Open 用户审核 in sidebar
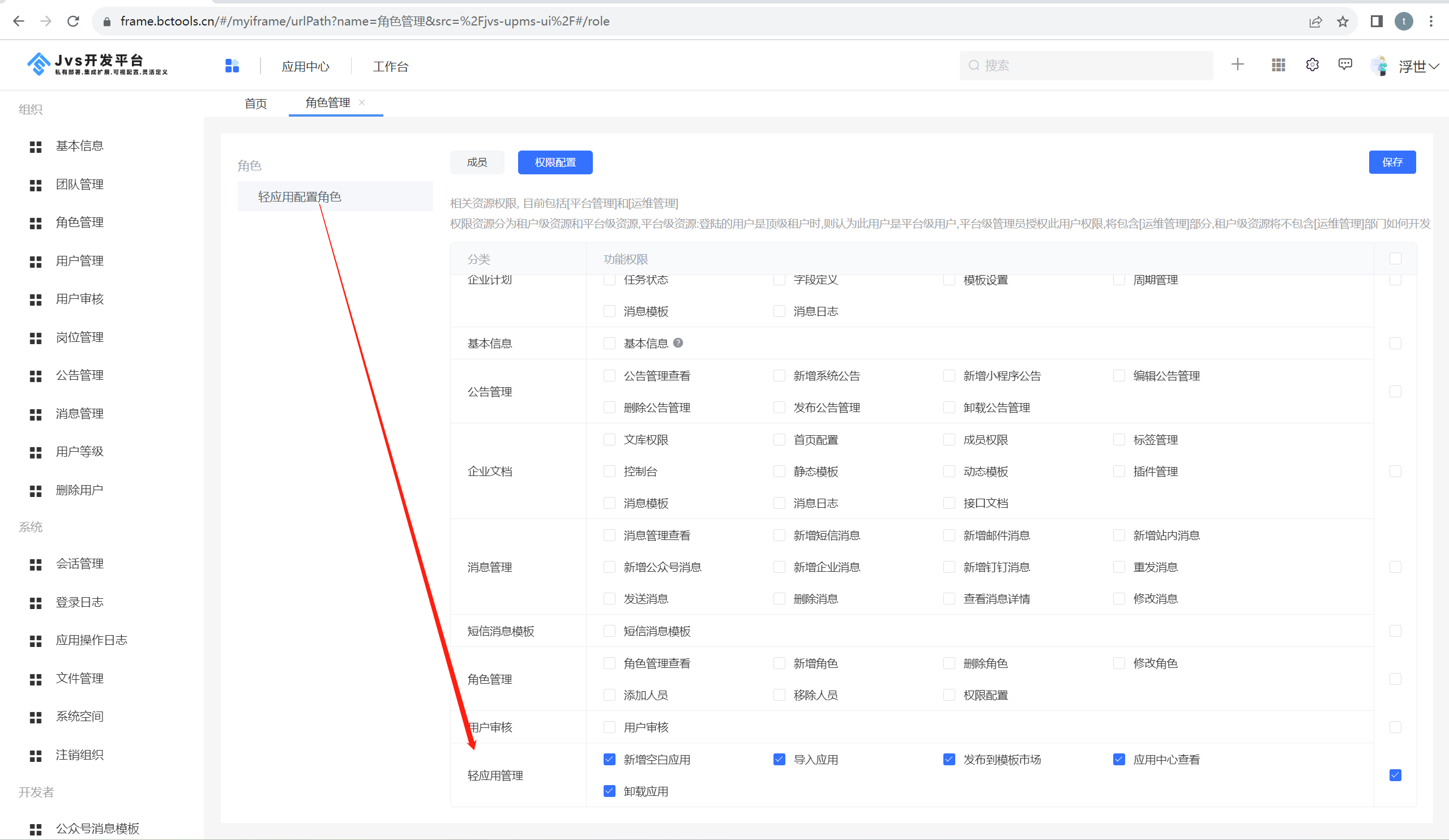The height and width of the screenshot is (840, 1449). tap(79, 299)
